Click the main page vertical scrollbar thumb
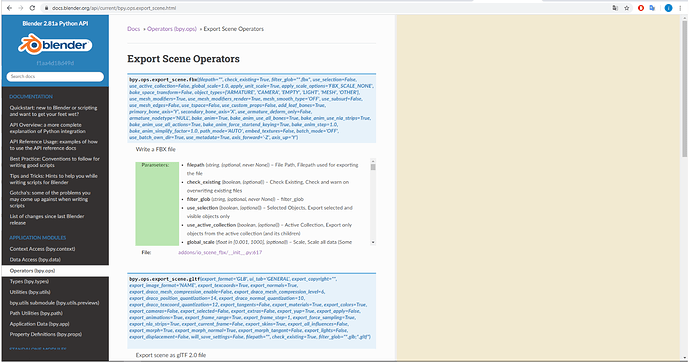Image resolution: width=690 pixels, height=363 pixels. (x=685, y=88)
